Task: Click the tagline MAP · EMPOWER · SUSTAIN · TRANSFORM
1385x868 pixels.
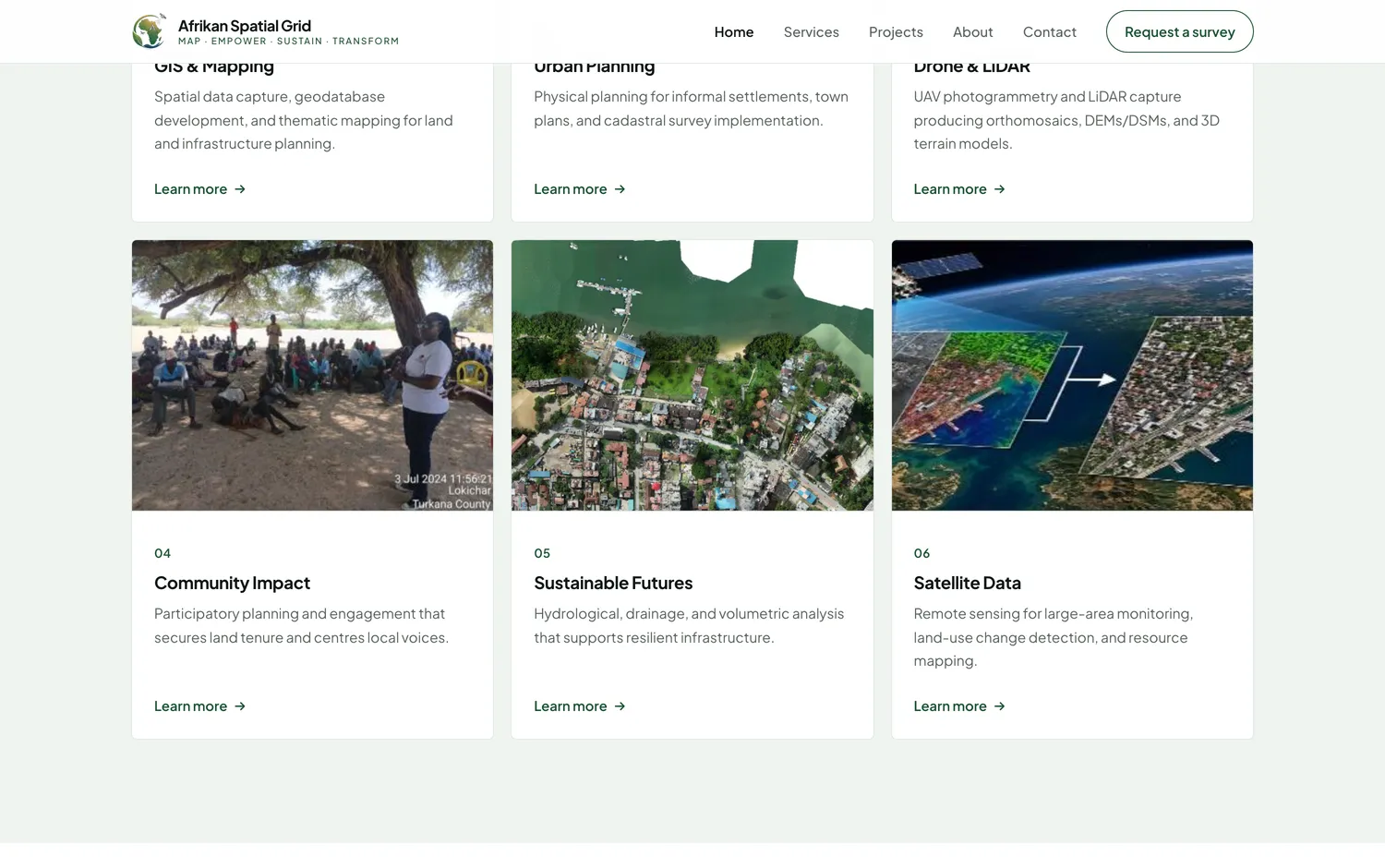Action: click(x=288, y=42)
